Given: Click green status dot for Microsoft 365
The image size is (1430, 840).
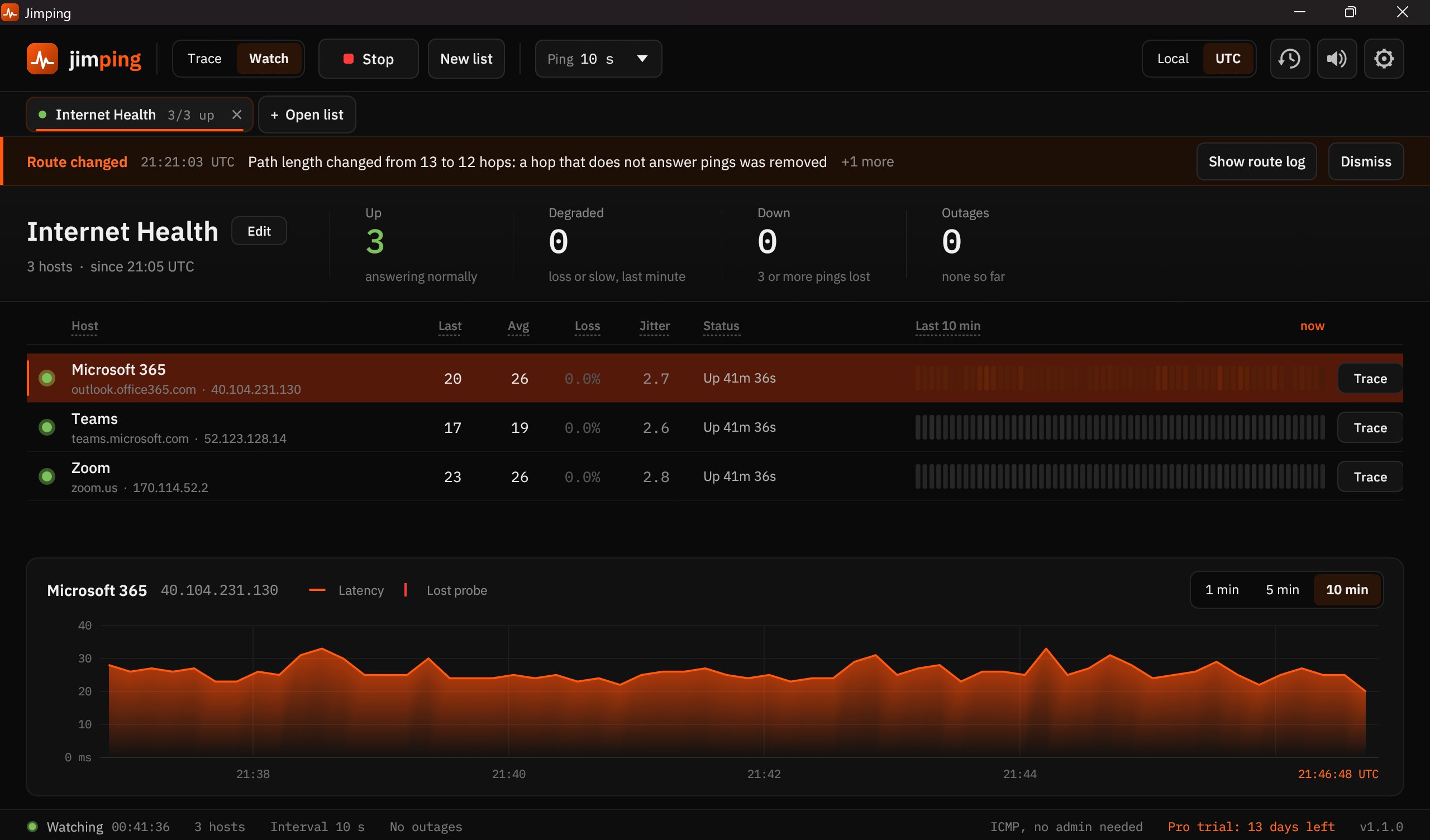Looking at the screenshot, I should coord(47,378).
